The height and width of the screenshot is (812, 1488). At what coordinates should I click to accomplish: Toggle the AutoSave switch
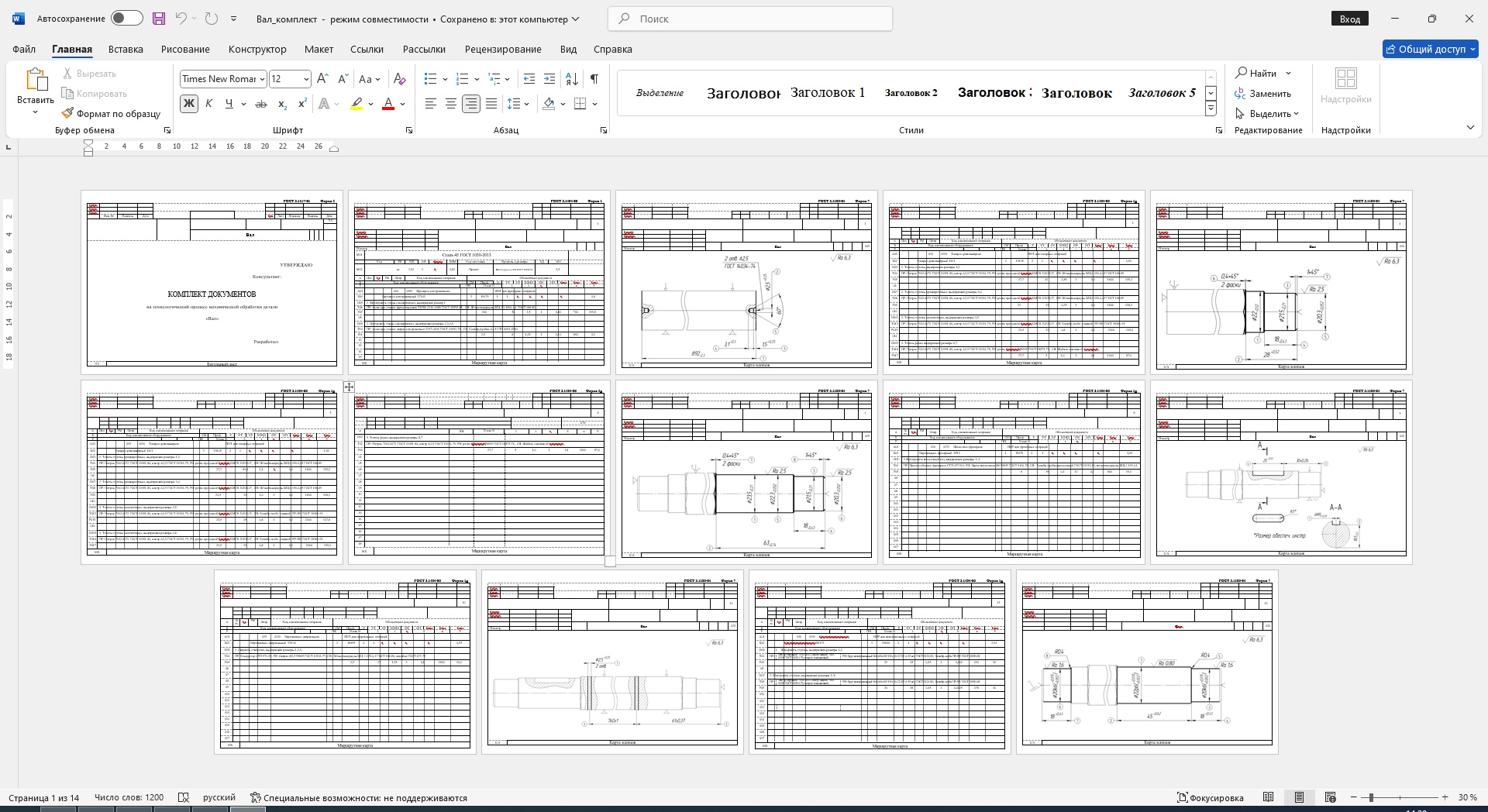[126, 19]
